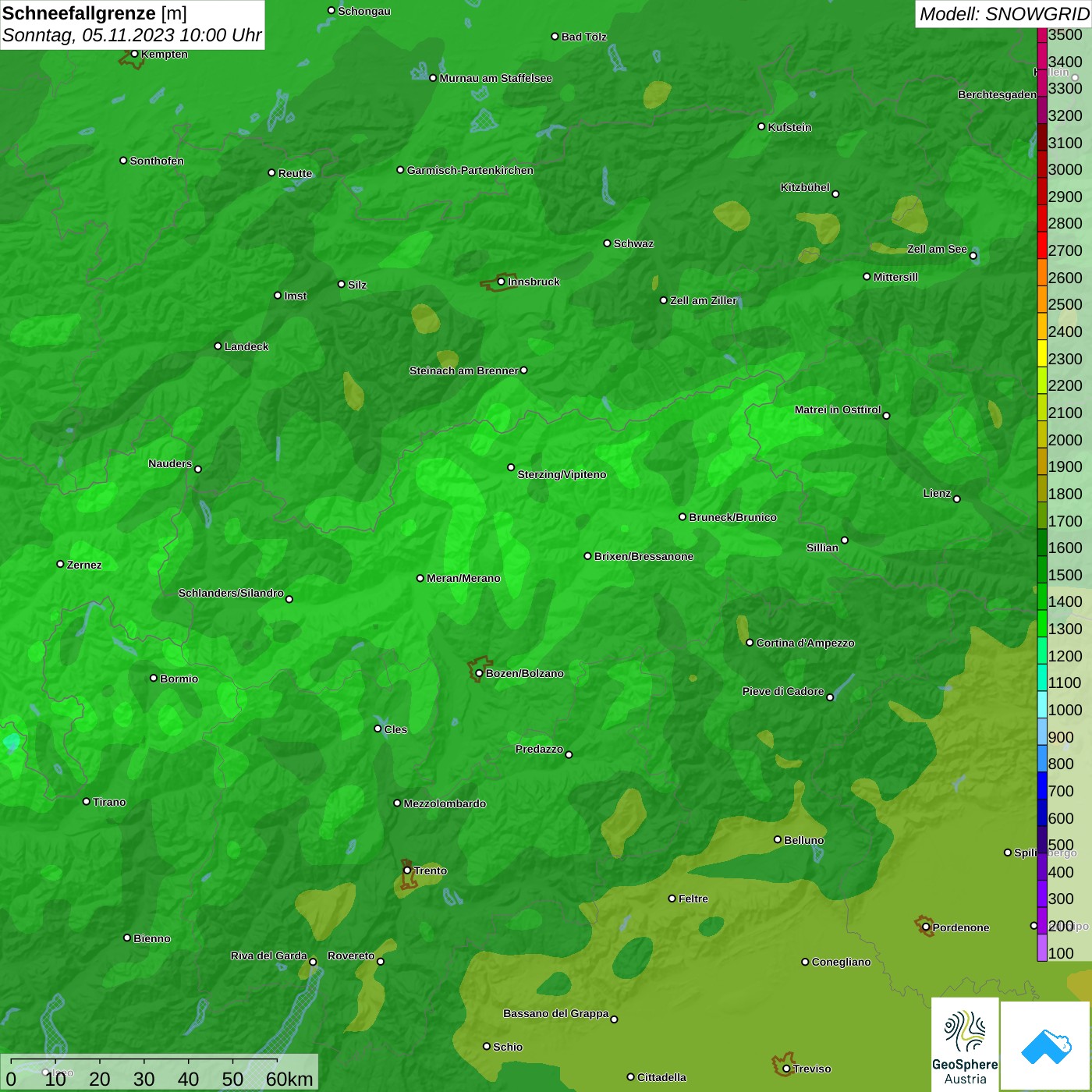Screen dimensions: 1092x1092
Task: Click the 60km scale bar label
Action: pos(289,1079)
